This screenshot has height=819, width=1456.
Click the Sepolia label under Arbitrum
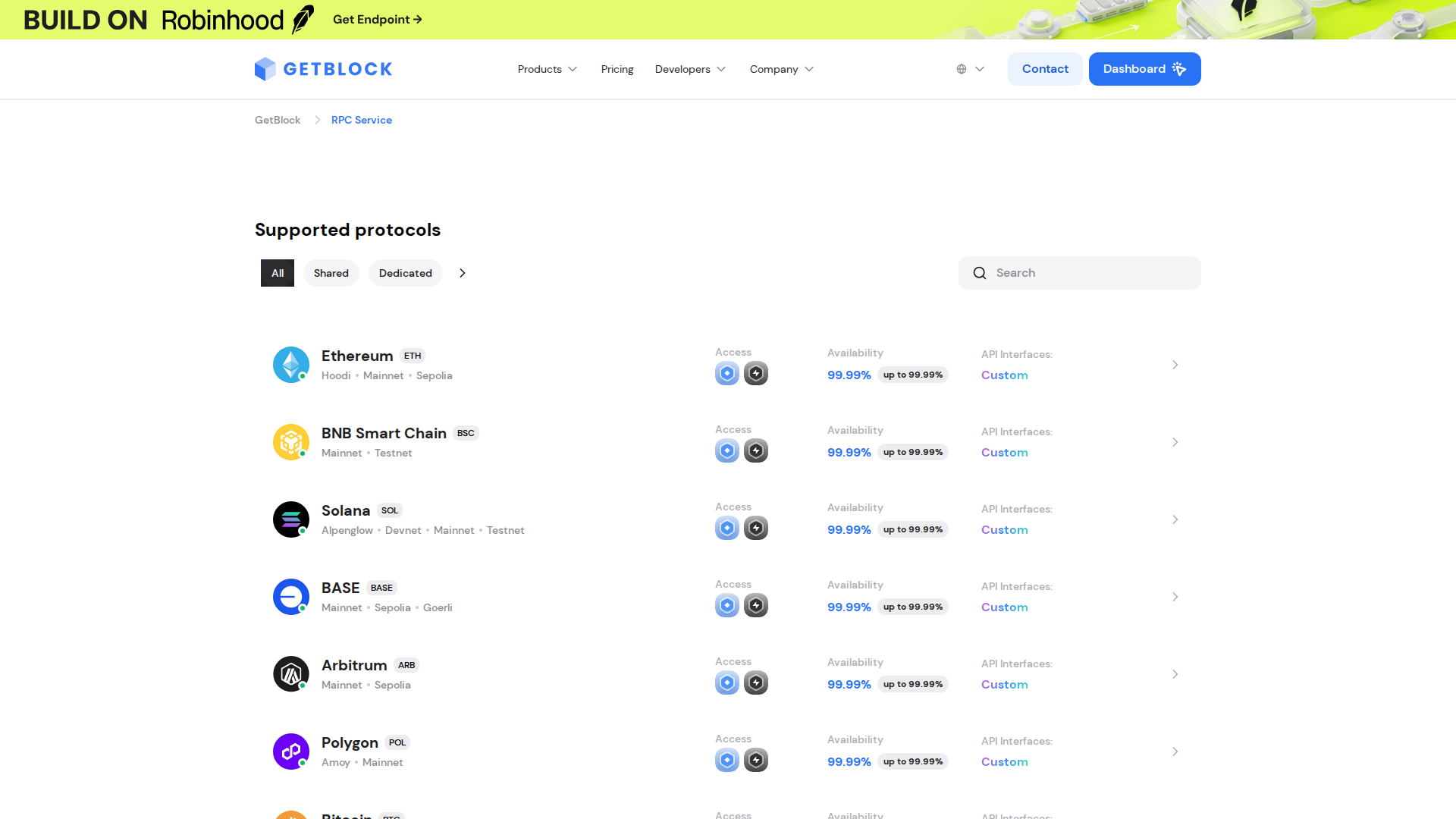click(x=393, y=685)
